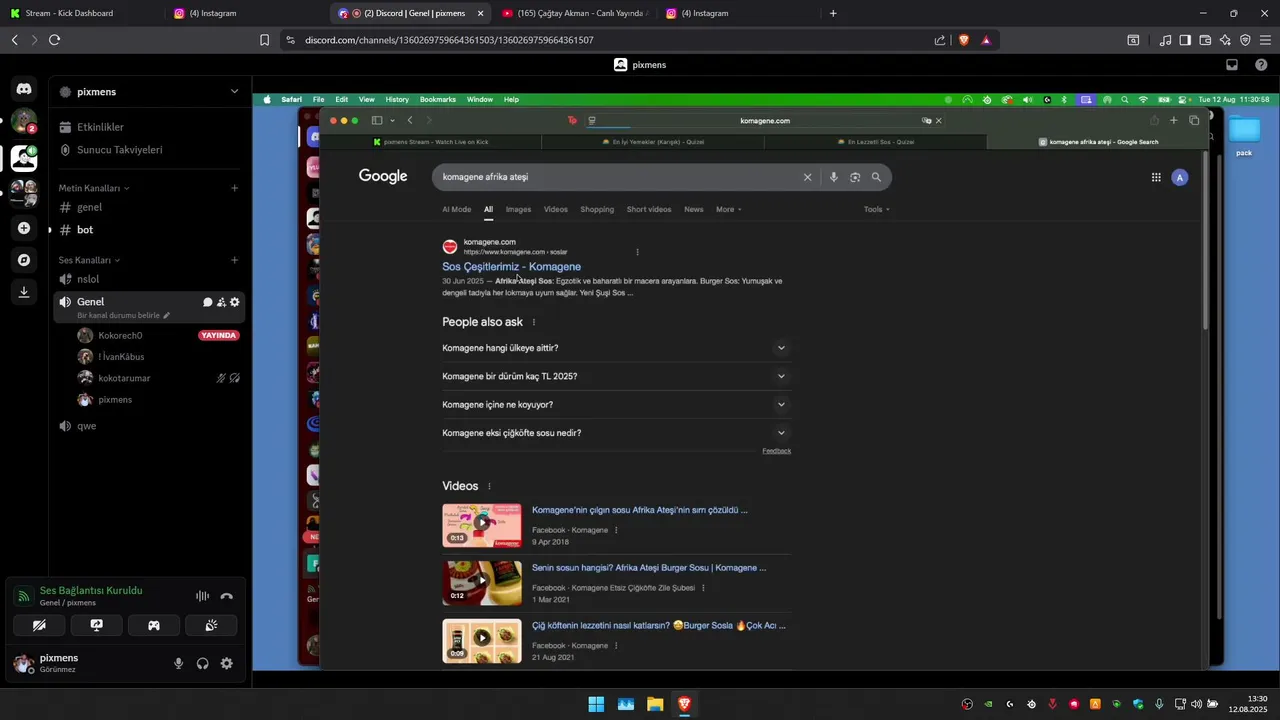Image resolution: width=1280 pixels, height=720 pixels.
Task: Toggle noise suppression waveform icon
Action: [202, 596]
